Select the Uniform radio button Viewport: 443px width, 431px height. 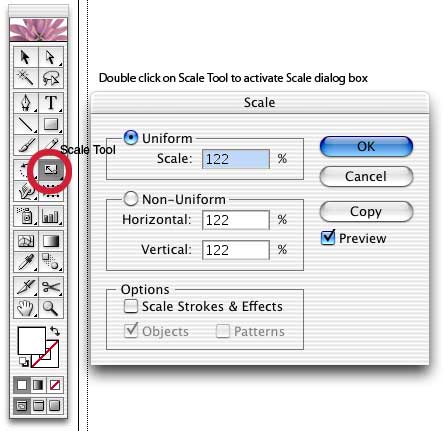pyautogui.click(x=131, y=137)
